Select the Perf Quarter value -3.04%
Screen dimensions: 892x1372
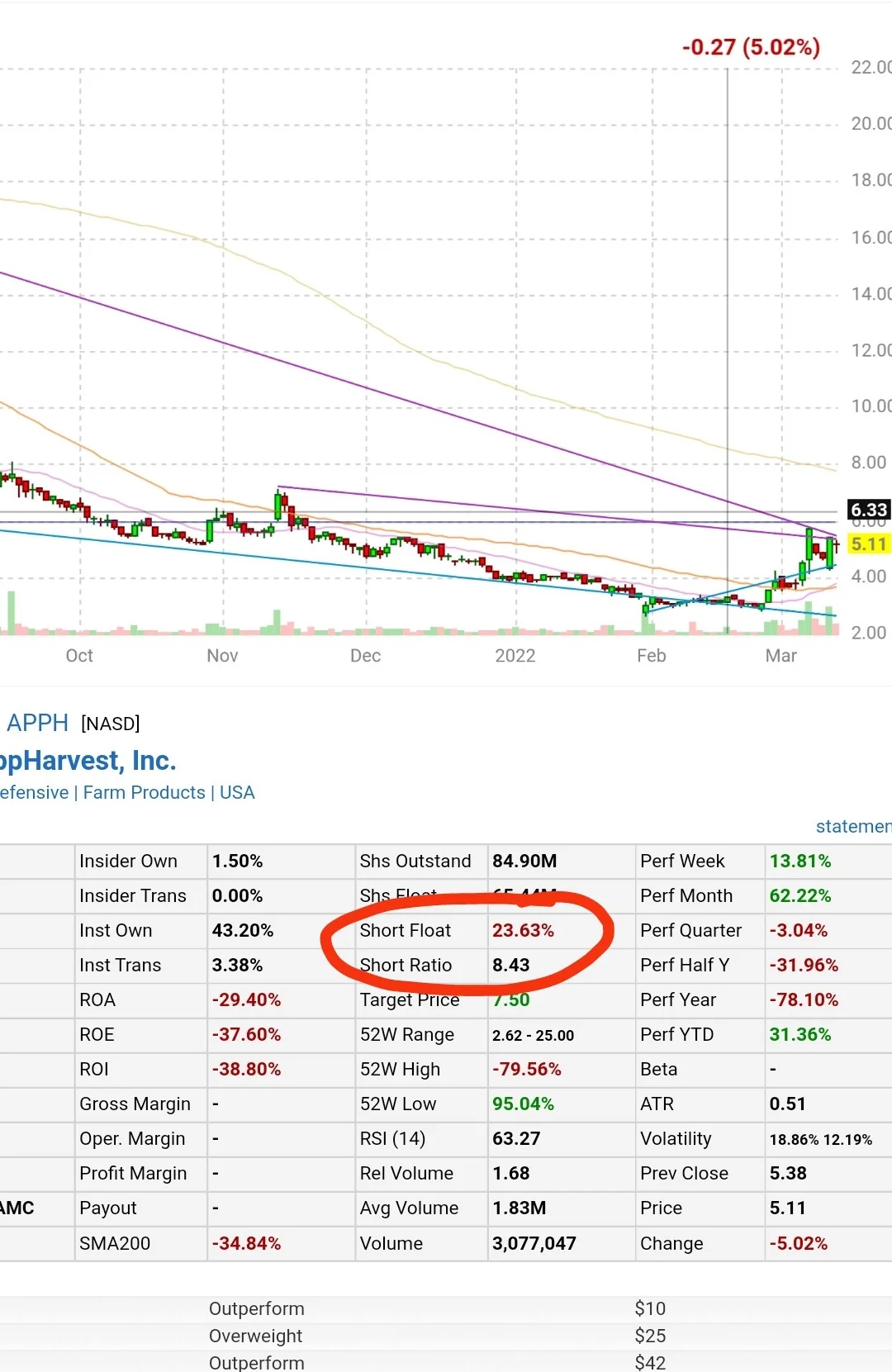(799, 930)
